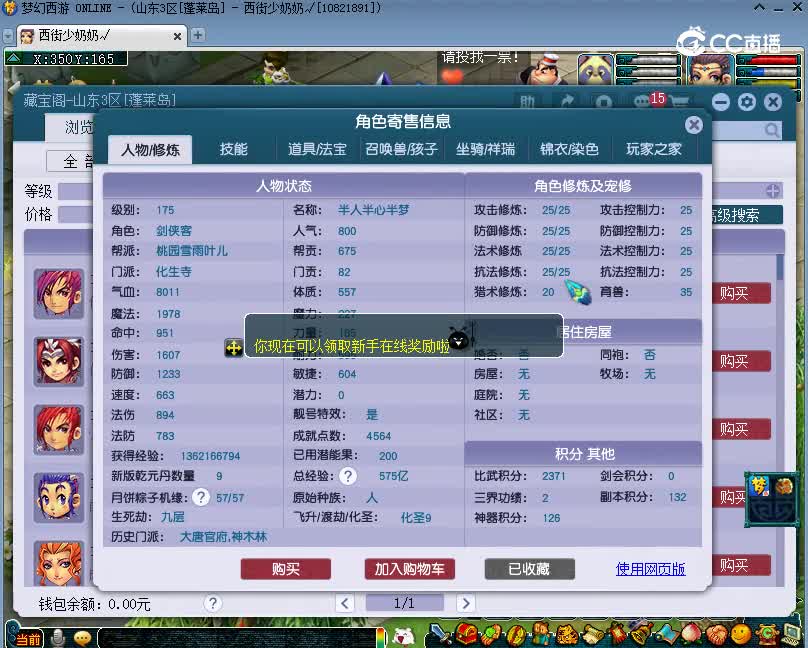Click the help icon beside 月饼粽子机缘
Viewport: 808px width, 648px height.
point(201,497)
